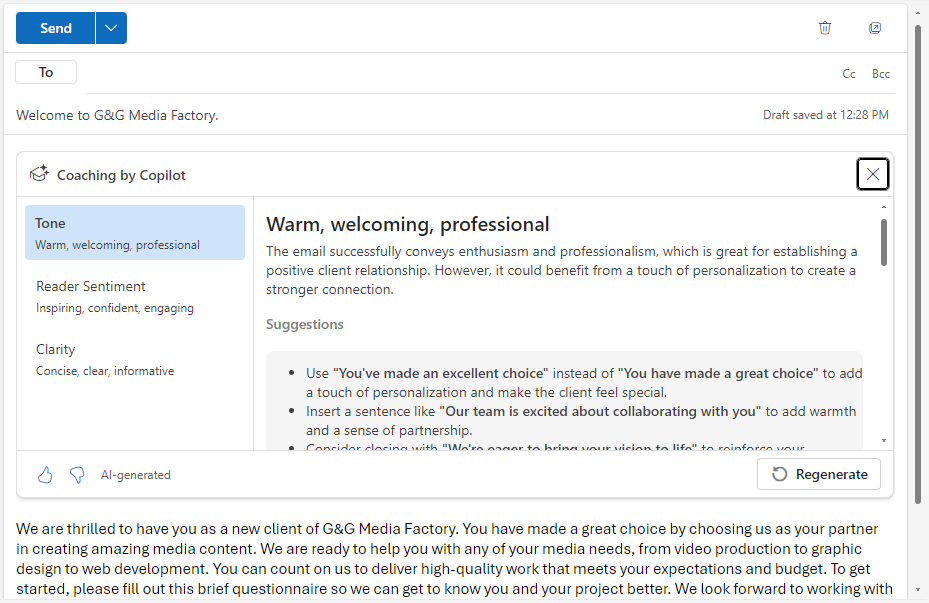Switch to Reader Sentiment feedback
929x603 pixels.
pyautogui.click(x=135, y=296)
